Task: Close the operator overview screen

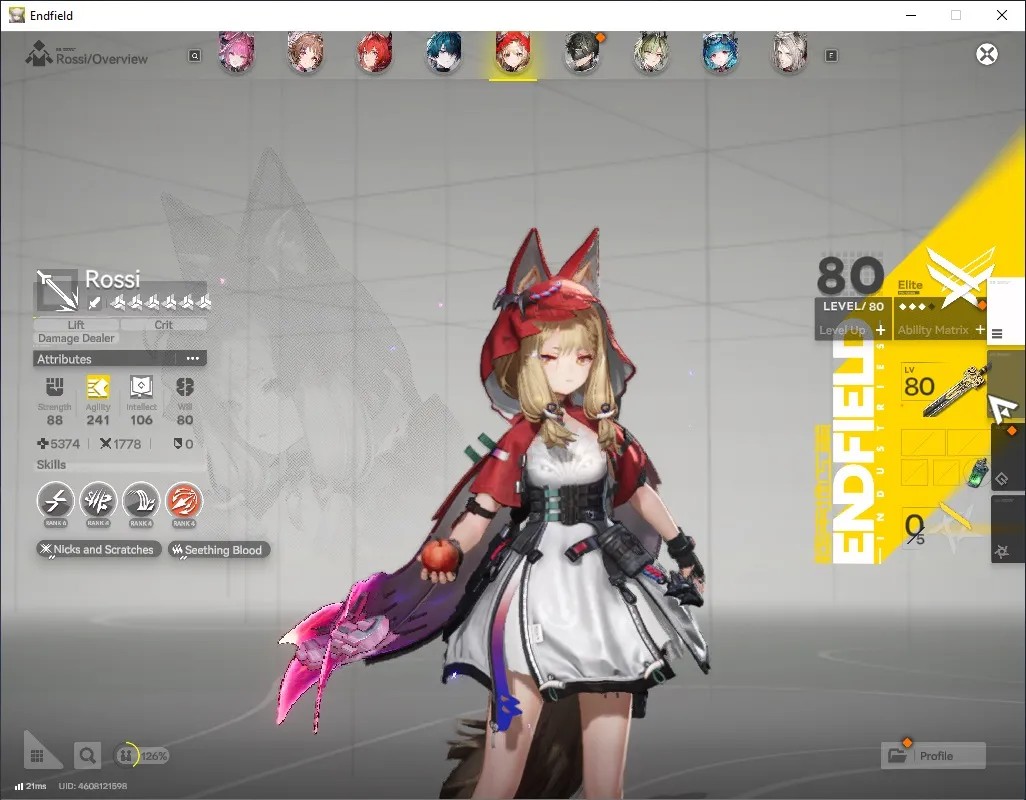Action: tap(987, 54)
